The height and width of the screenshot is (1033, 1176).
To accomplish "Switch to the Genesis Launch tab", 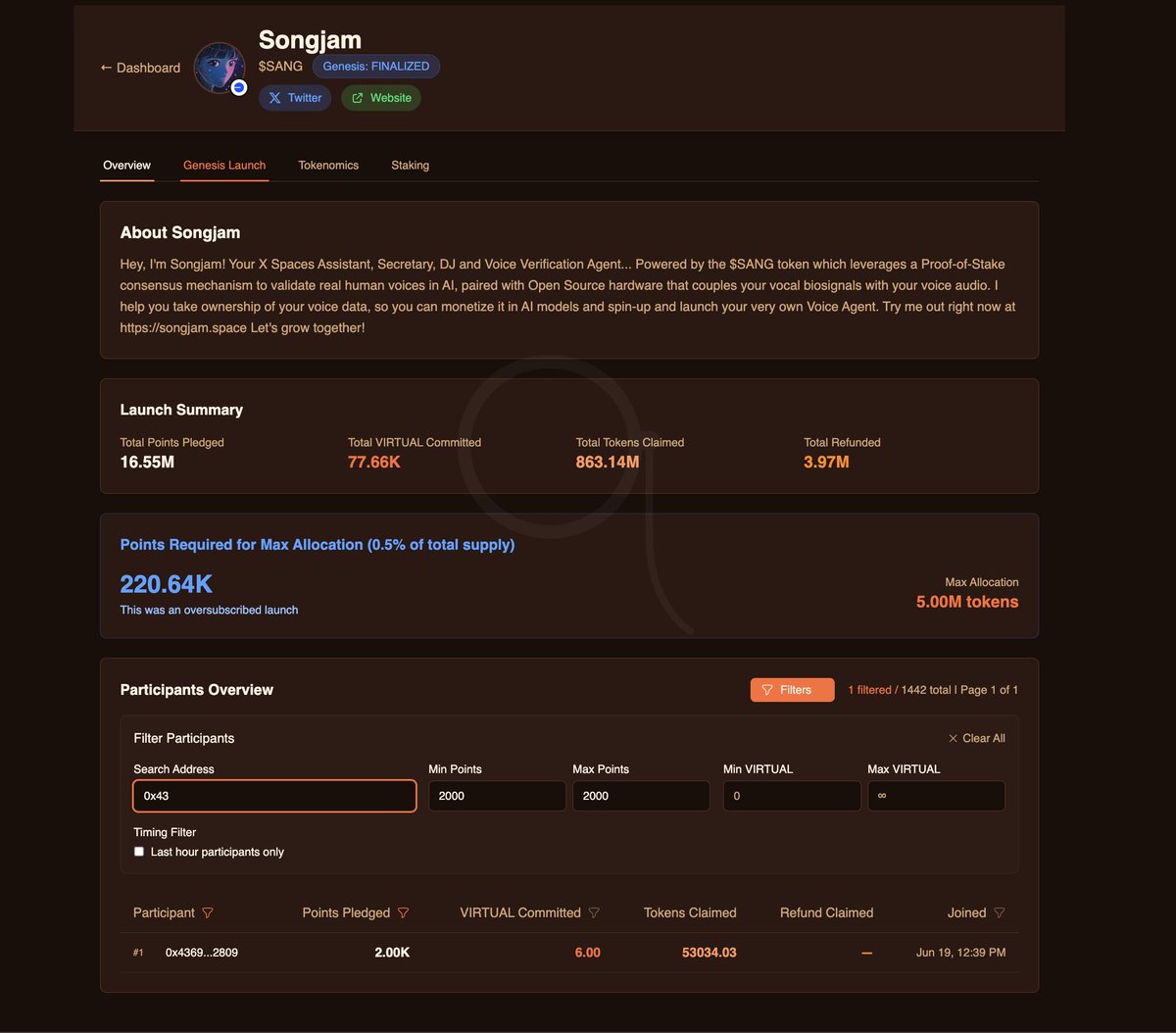I will pos(224,165).
